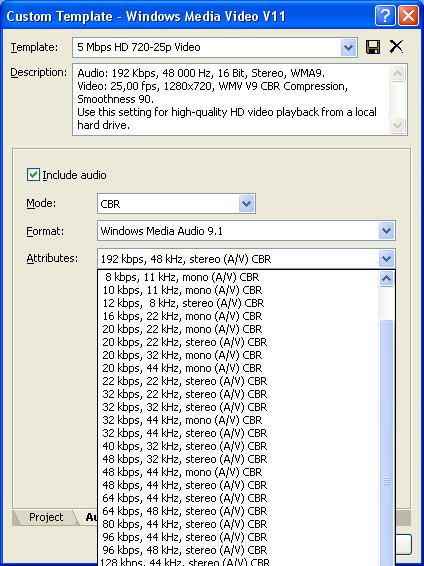Close the Custom Template dialog
Viewport: 424px width, 566px height.
coord(409,16)
